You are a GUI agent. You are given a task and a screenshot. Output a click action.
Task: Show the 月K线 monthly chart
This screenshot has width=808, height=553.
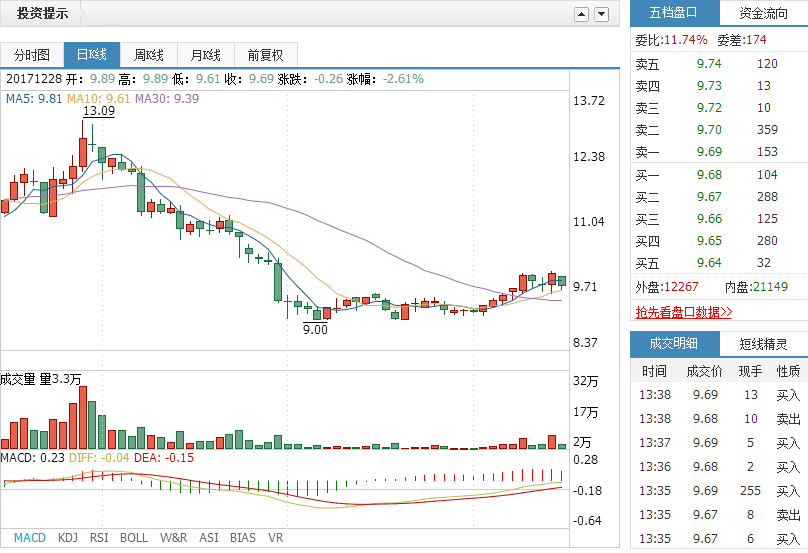[x=205, y=55]
